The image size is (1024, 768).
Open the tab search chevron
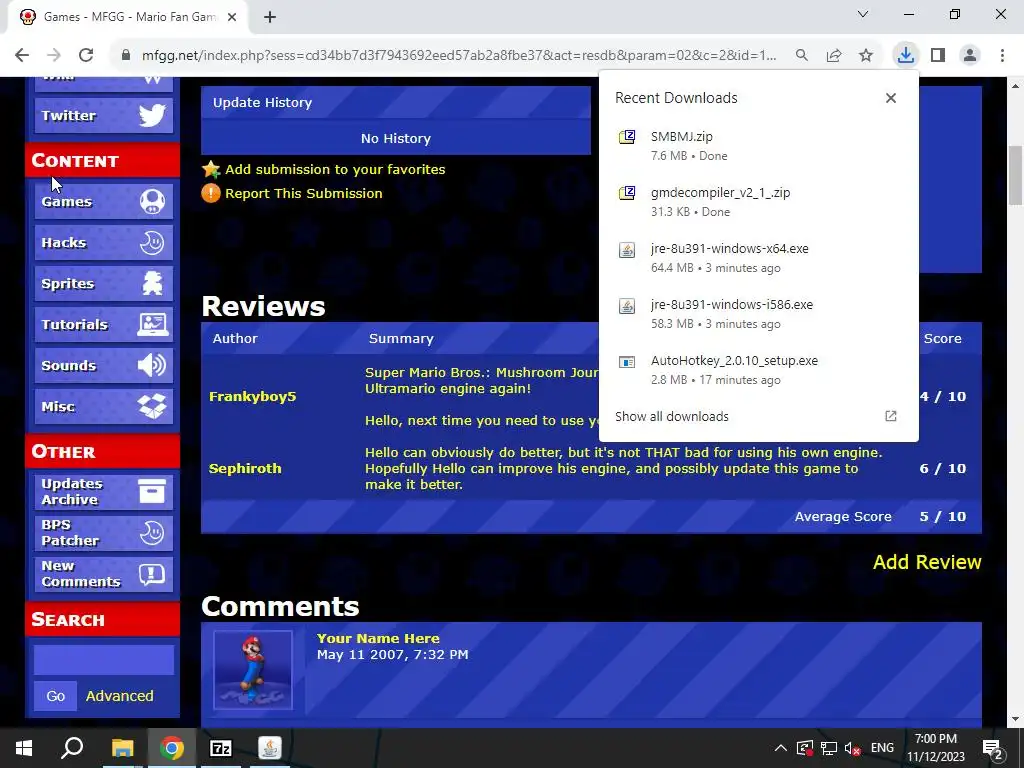863,14
